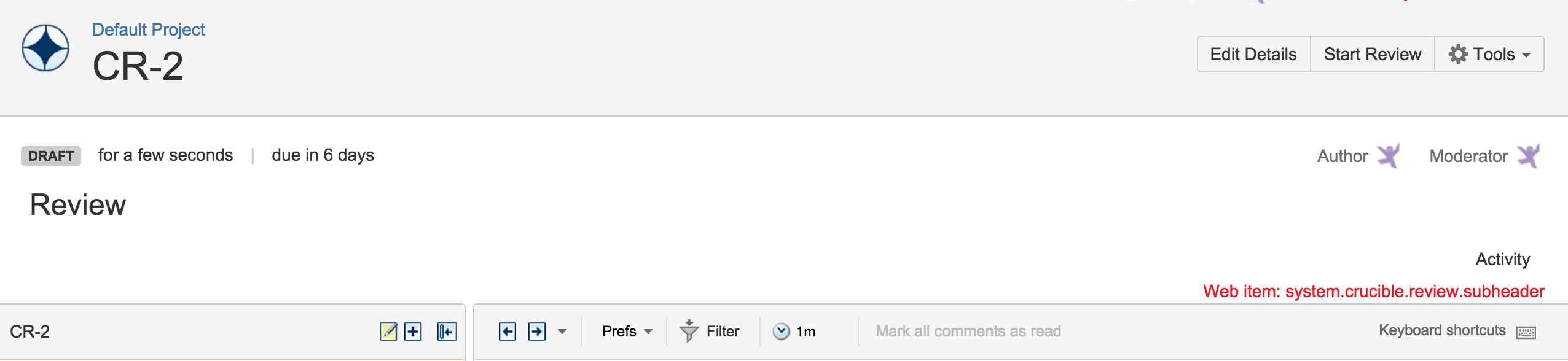Click Mark all comments as read
Viewport: 1568px width, 361px height.
click(968, 332)
